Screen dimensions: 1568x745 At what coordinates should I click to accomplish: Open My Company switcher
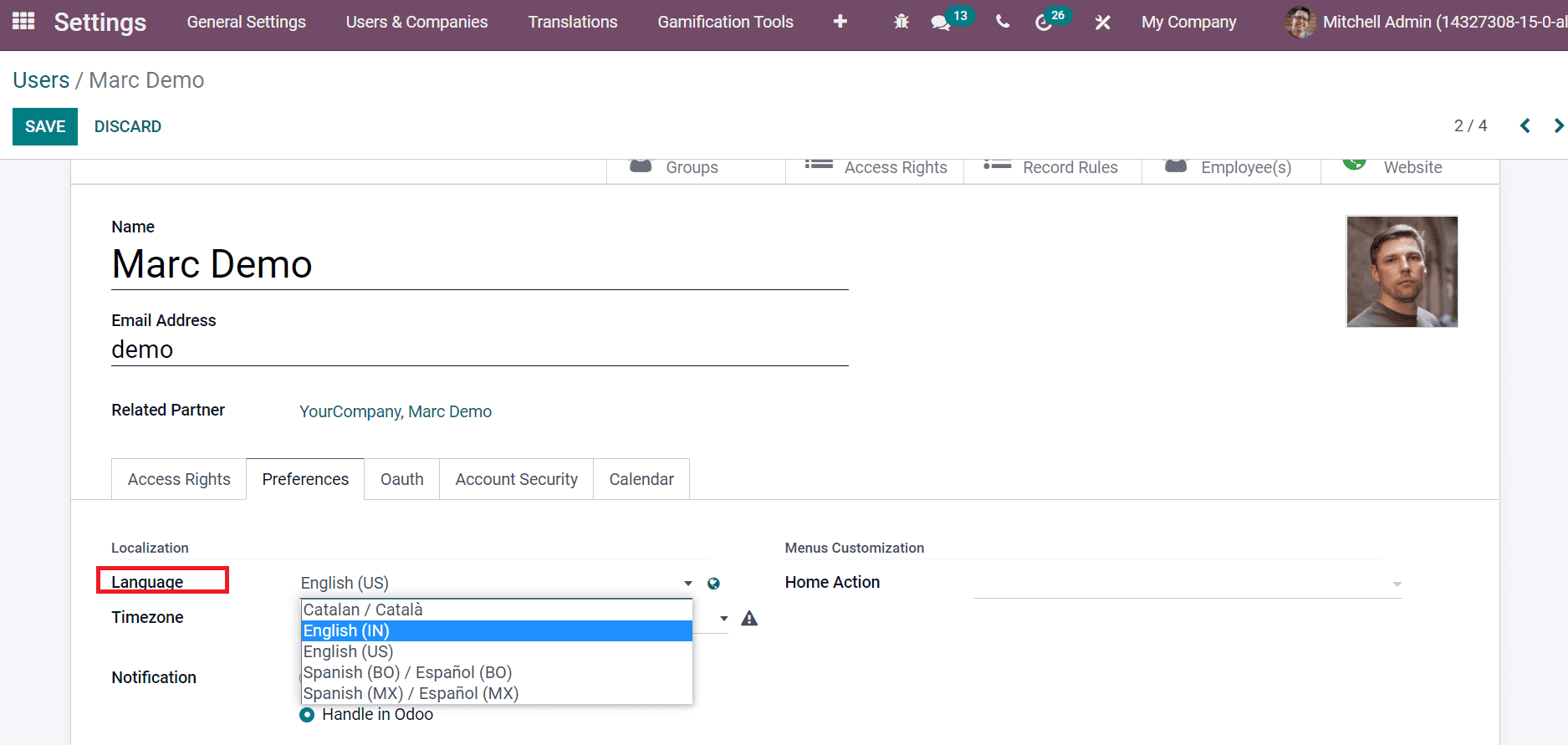pyautogui.click(x=1188, y=23)
